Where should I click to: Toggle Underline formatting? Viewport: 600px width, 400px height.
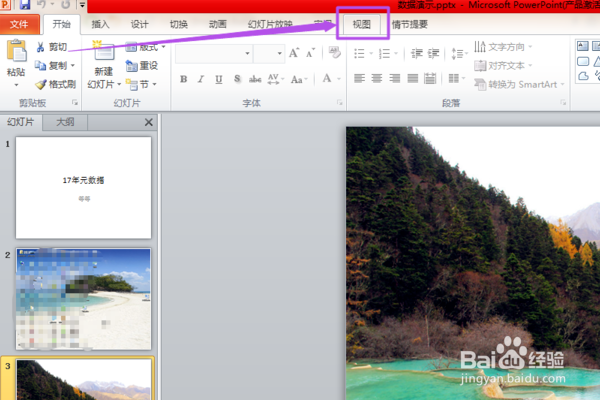219,79
